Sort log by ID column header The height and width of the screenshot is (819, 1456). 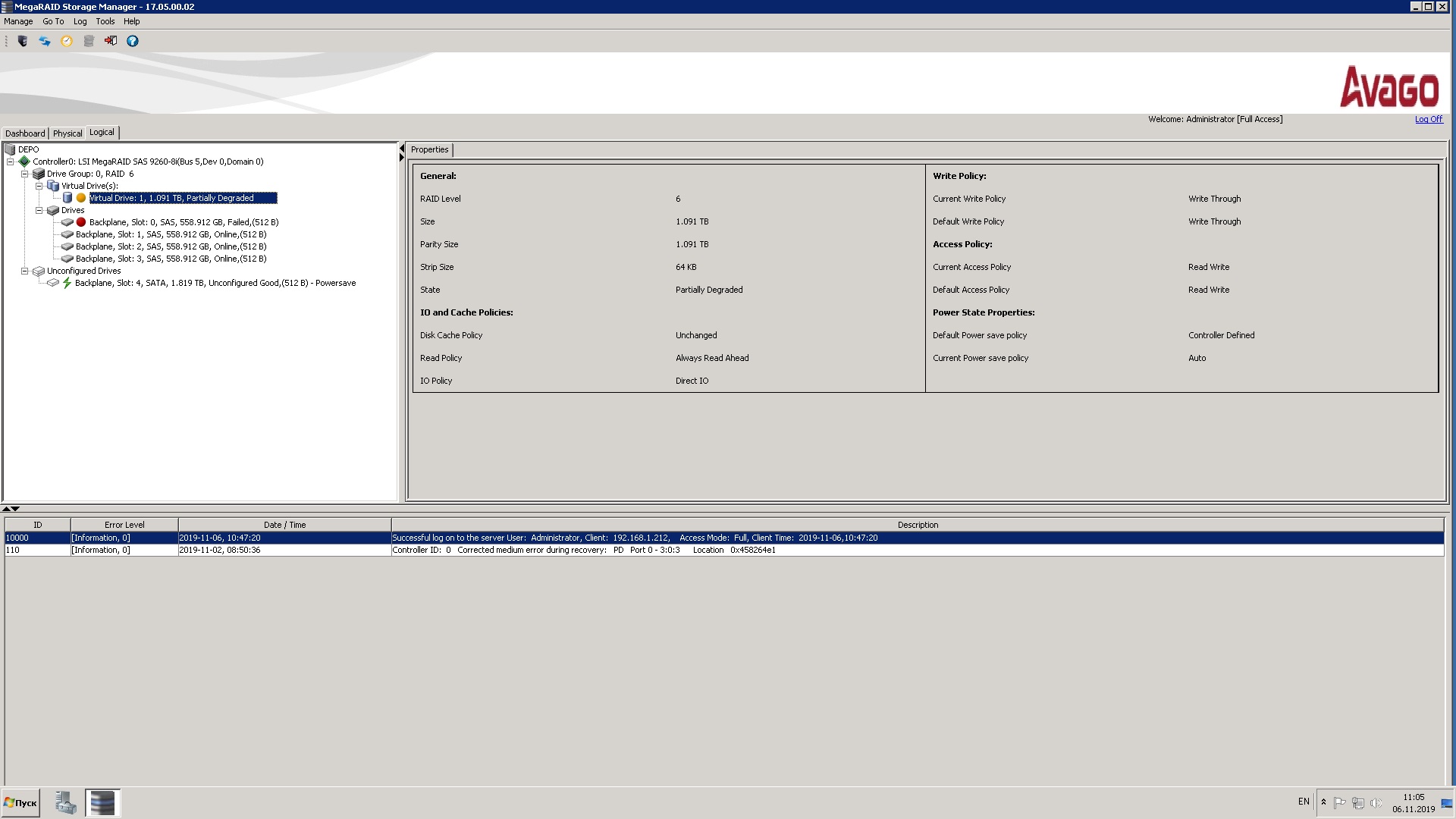click(38, 525)
